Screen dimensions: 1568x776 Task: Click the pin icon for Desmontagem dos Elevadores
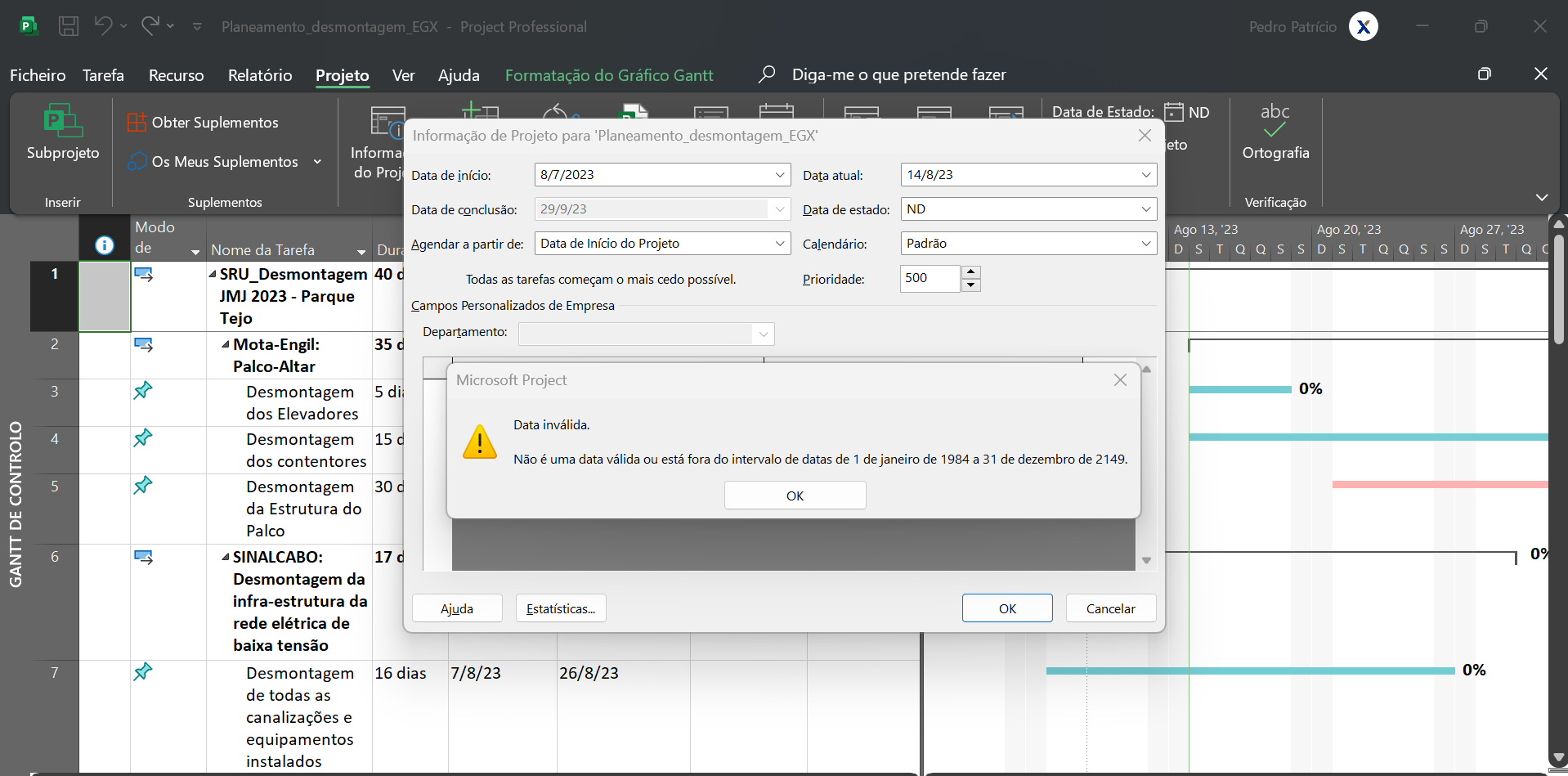point(143,391)
